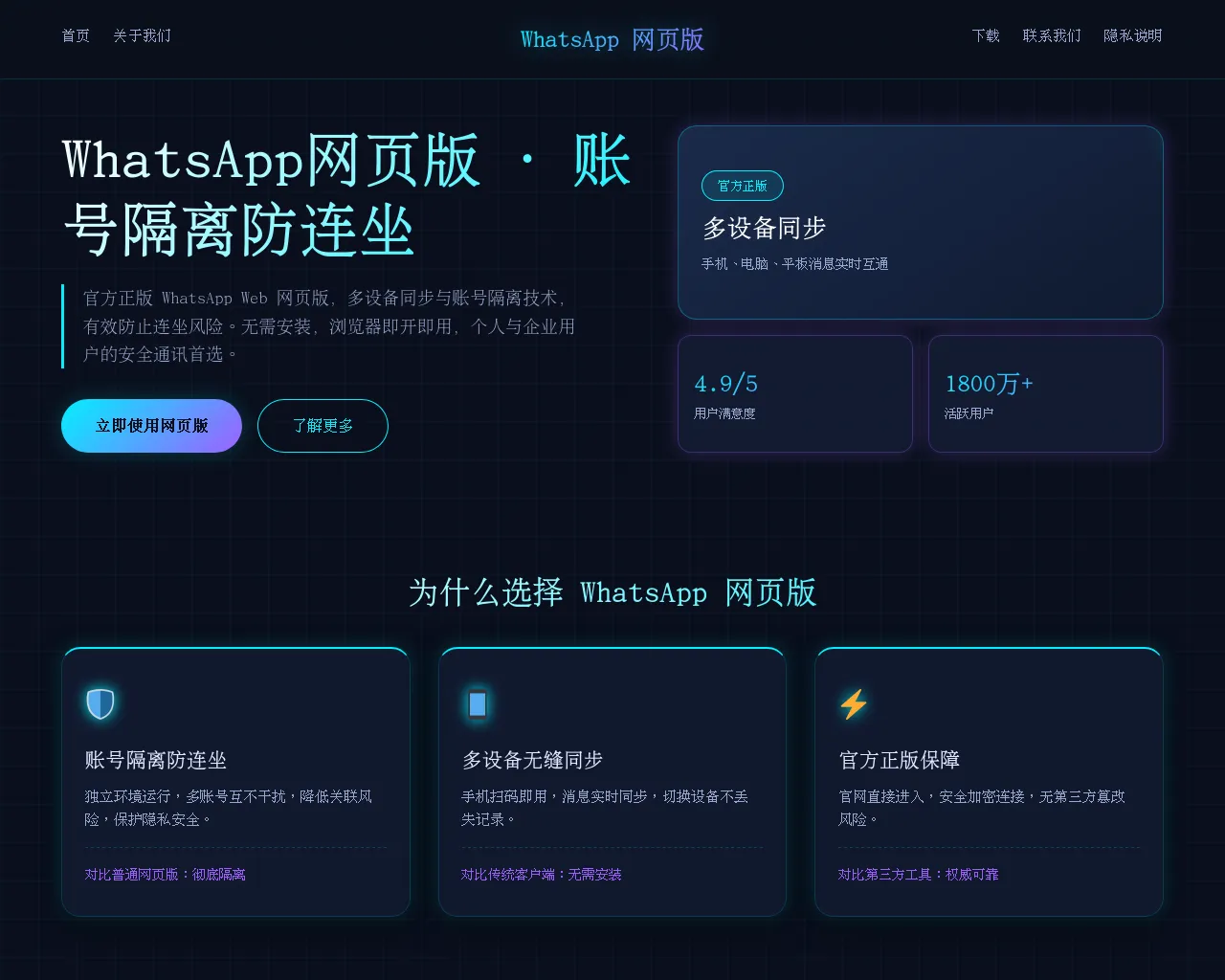The image size is (1225, 980).
Task: Click the 手机、电脑、平板消息实时互通 text
Action: (794, 264)
